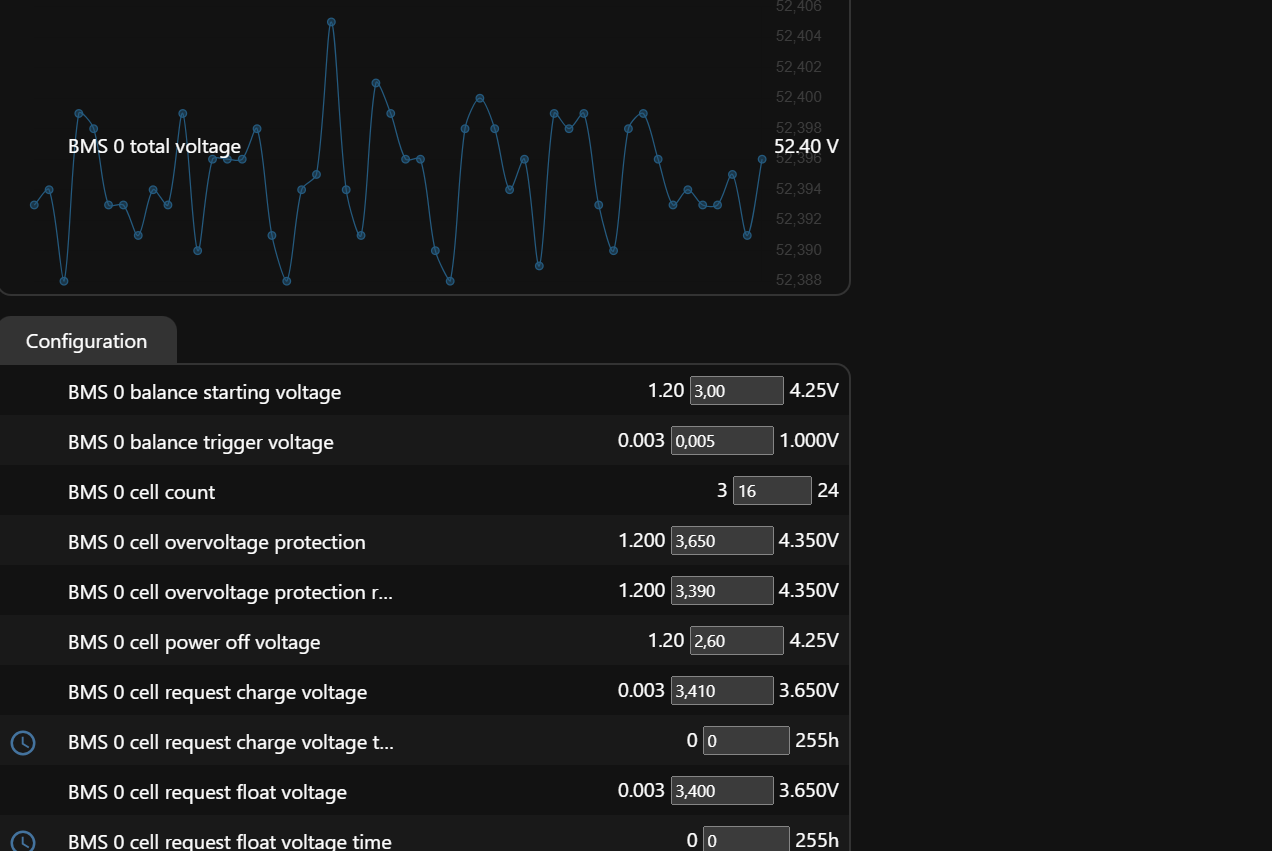This screenshot has width=1272, height=851.
Task: Click the request float voltage time input
Action: point(746,839)
